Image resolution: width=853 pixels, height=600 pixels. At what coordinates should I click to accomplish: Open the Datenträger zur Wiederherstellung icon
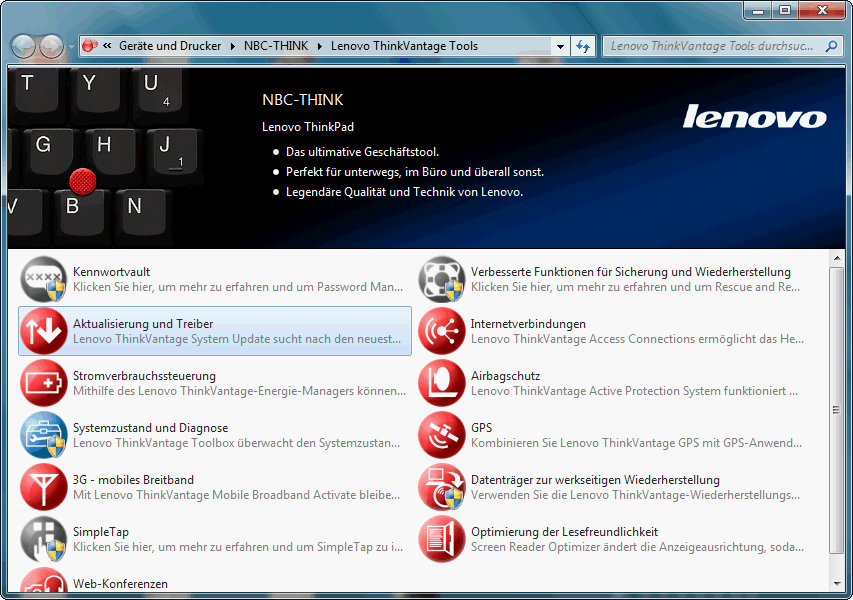point(442,487)
